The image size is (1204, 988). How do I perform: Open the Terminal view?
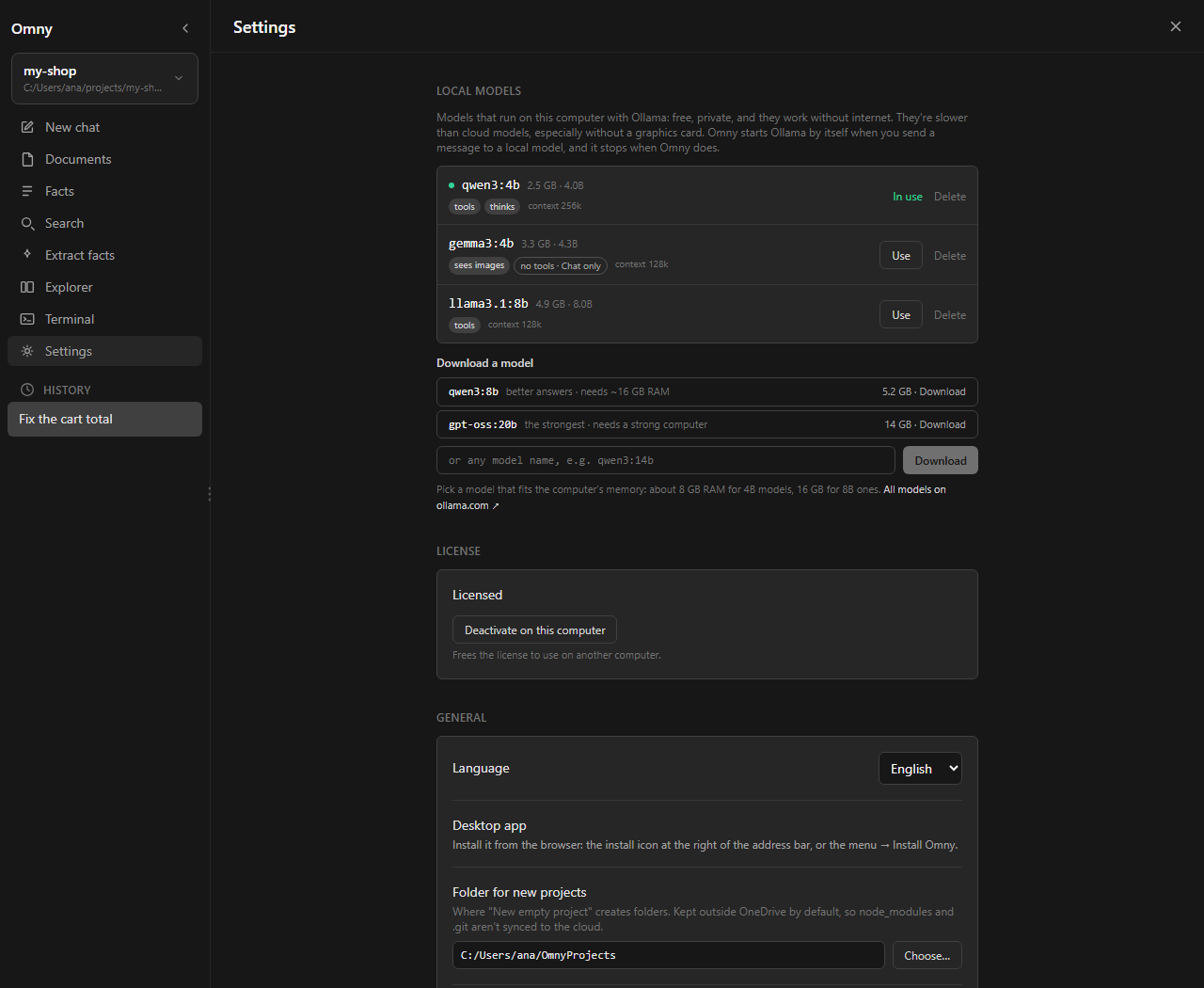pyautogui.click(x=104, y=319)
